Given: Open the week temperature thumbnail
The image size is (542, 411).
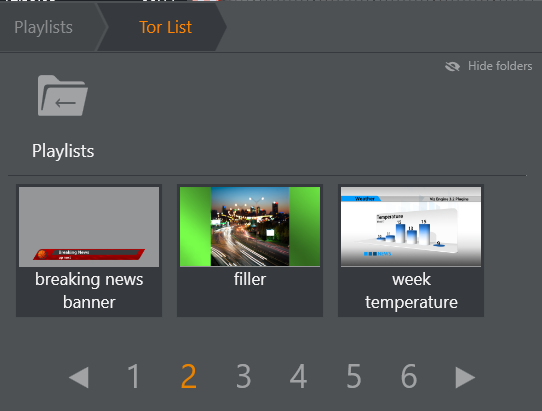Looking at the screenshot, I should (411, 227).
